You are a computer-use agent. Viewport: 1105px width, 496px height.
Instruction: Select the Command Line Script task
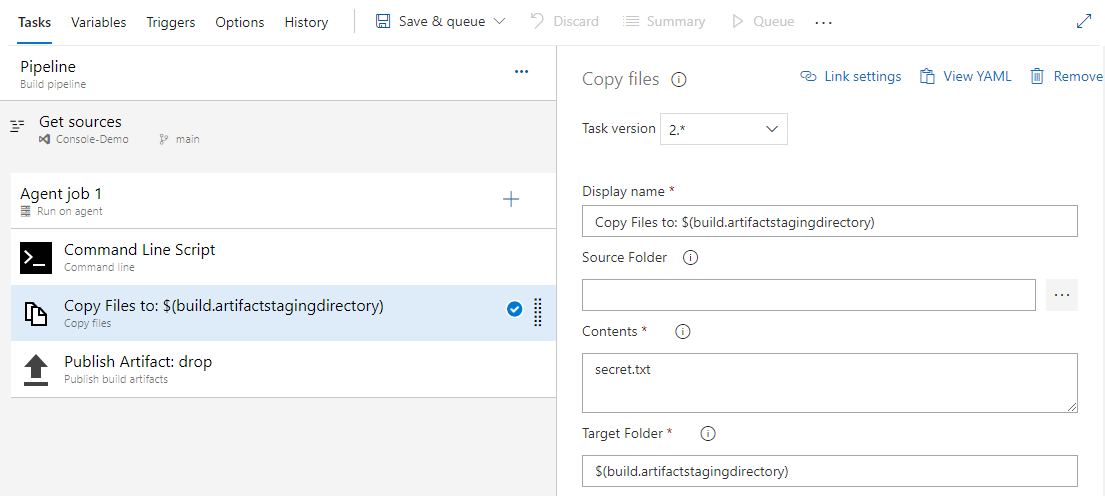click(283, 256)
